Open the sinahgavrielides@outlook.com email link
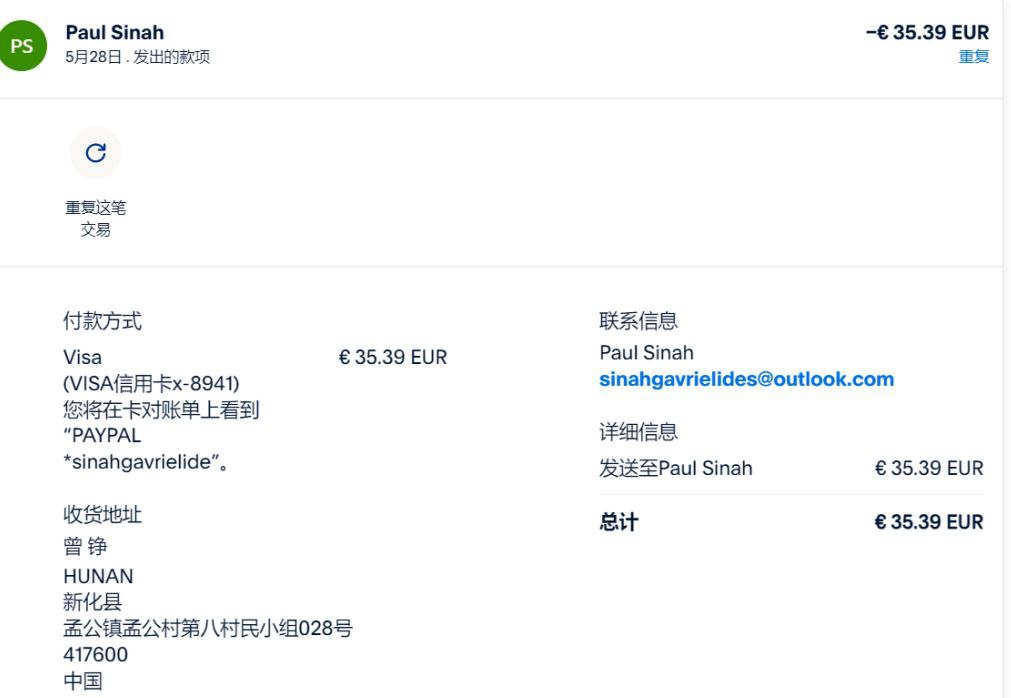 pos(746,379)
